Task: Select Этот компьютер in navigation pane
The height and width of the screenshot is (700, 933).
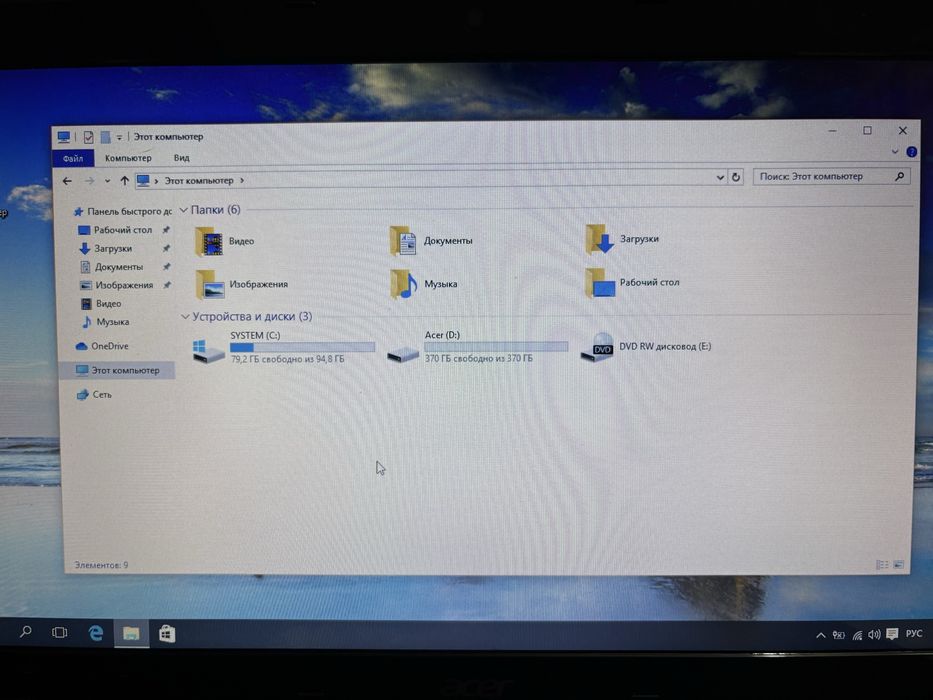Action: coord(117,370)
